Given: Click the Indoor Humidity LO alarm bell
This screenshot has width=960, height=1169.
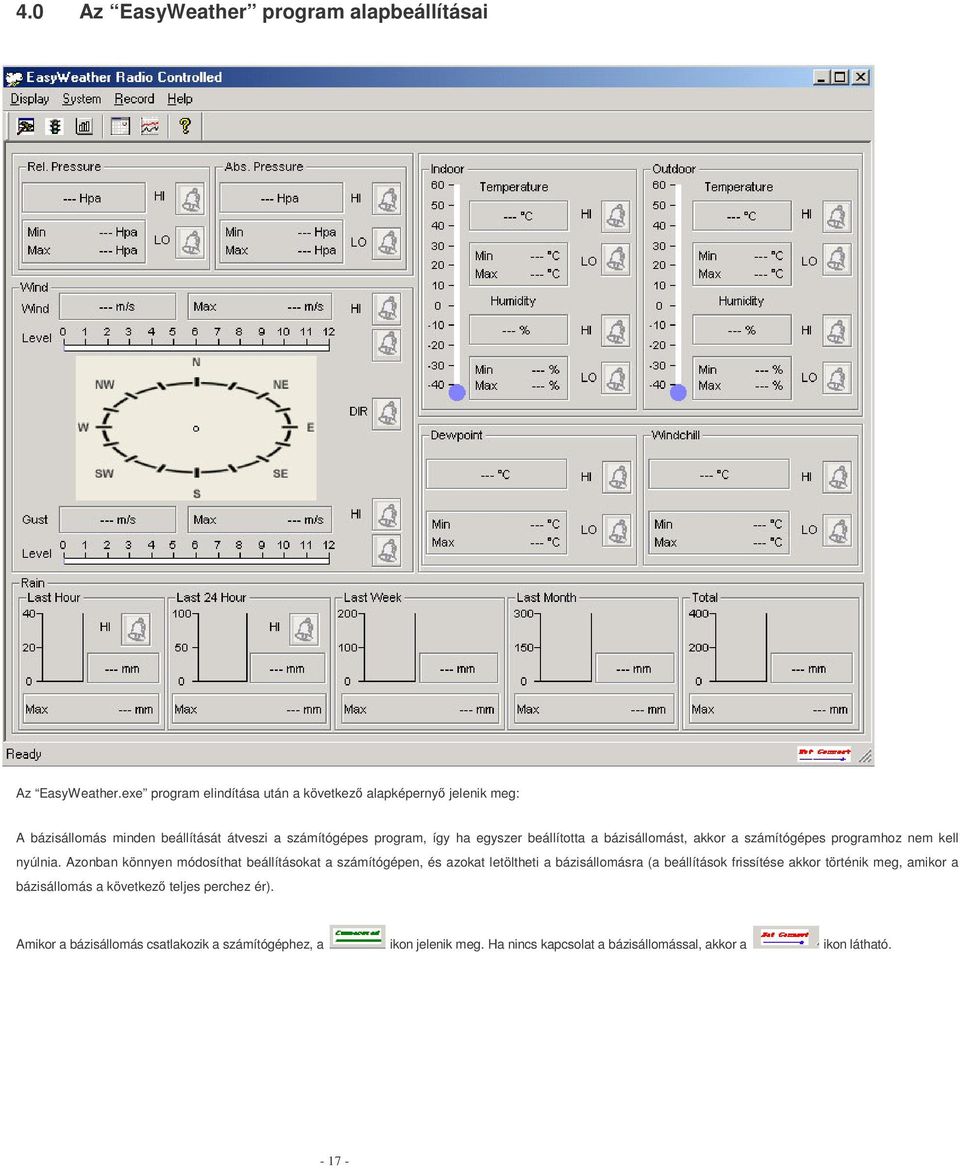Looking at the screenshot, I should (616, 379).
